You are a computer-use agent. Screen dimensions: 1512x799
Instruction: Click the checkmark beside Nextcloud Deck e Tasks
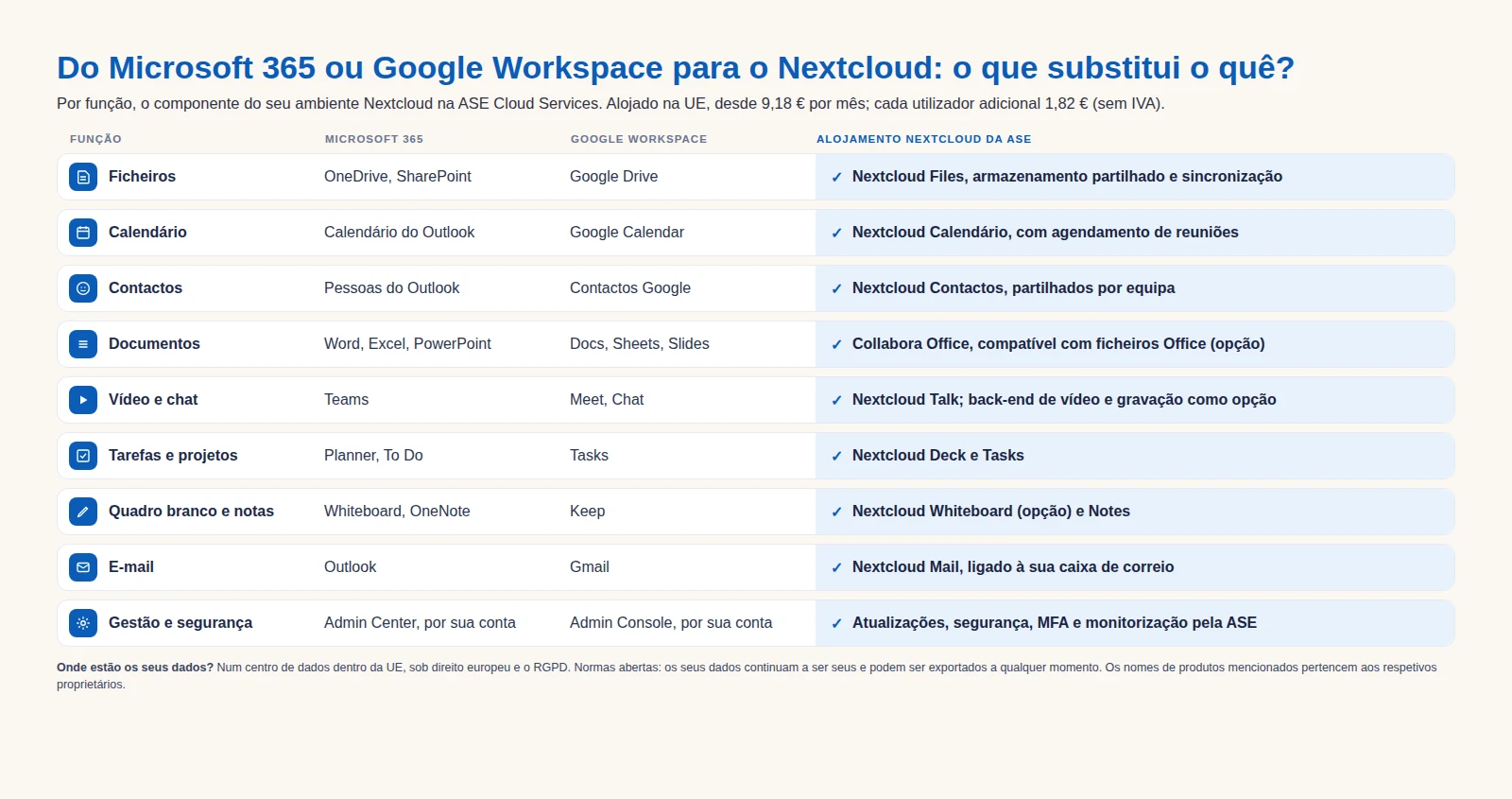coord(836,456)
